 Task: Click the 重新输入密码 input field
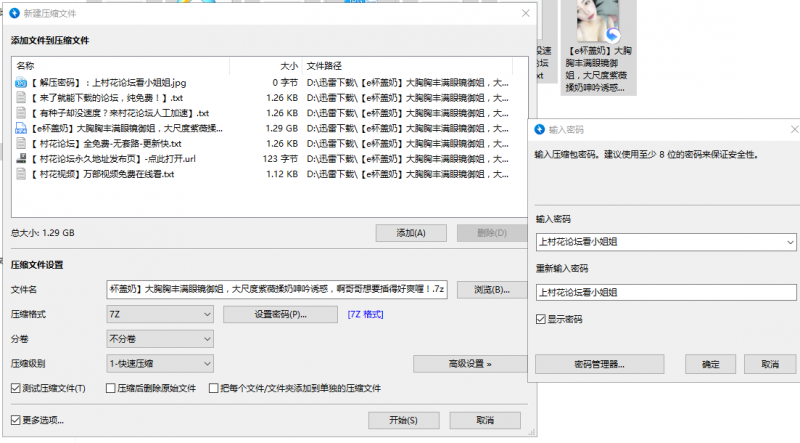(665, 293)
